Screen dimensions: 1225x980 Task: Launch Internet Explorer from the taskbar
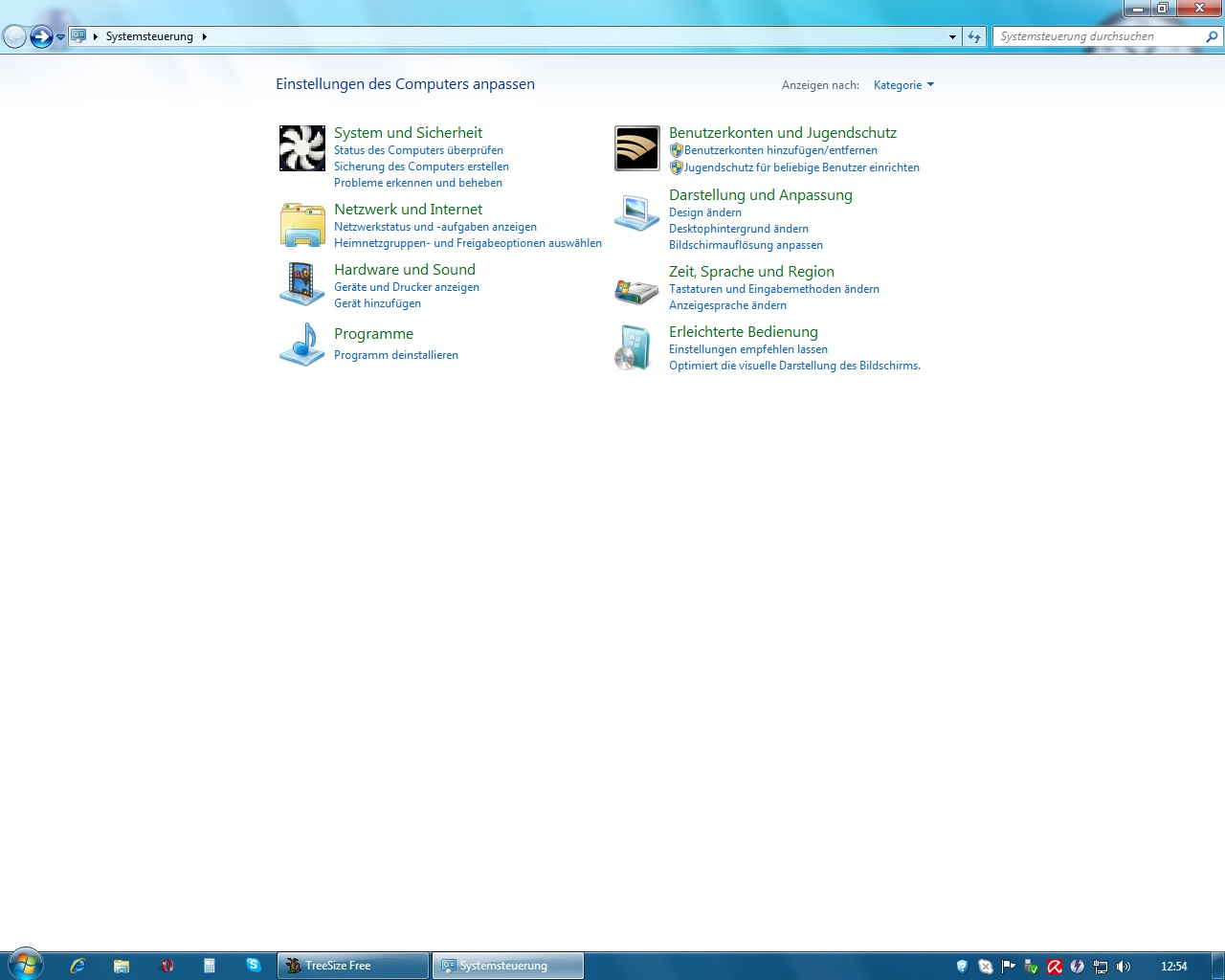[x=78, y=966]
